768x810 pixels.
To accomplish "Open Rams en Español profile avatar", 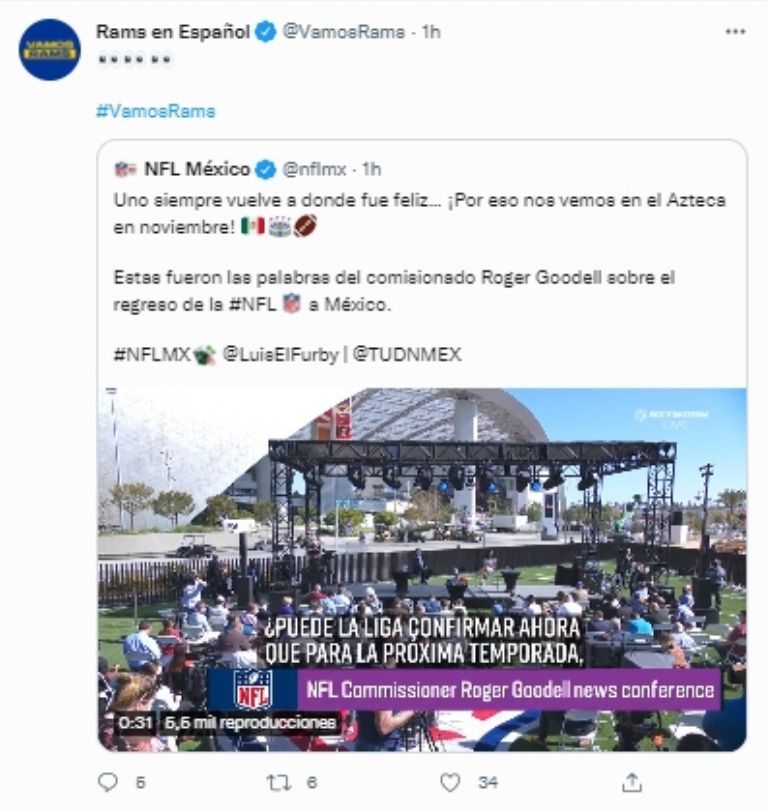I will click(50, 50).
